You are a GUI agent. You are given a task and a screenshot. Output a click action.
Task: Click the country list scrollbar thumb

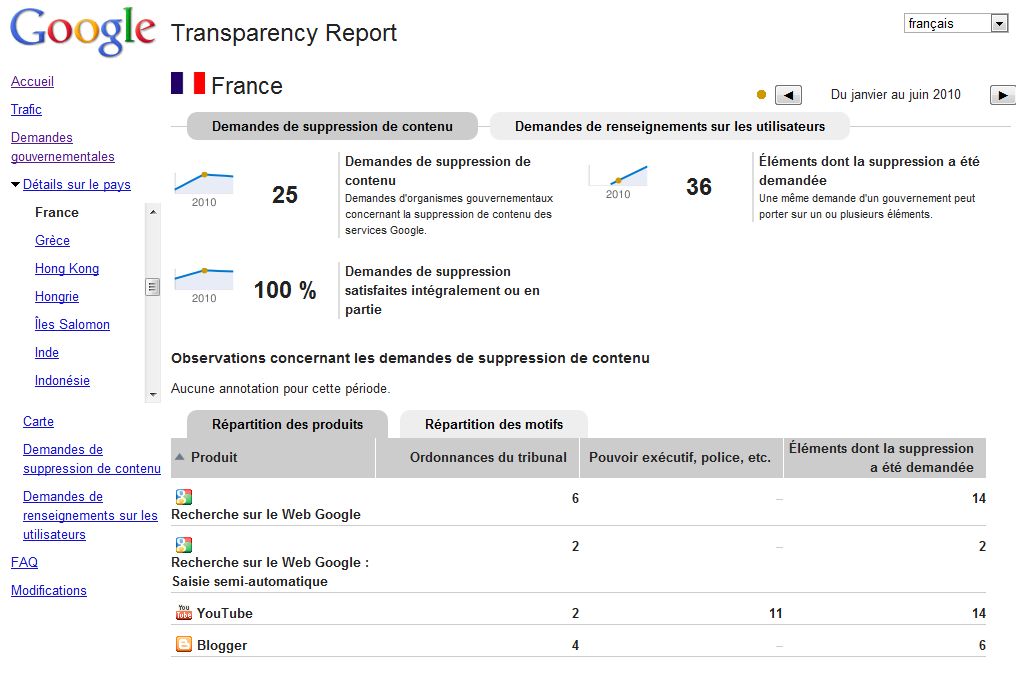point(153,286)
